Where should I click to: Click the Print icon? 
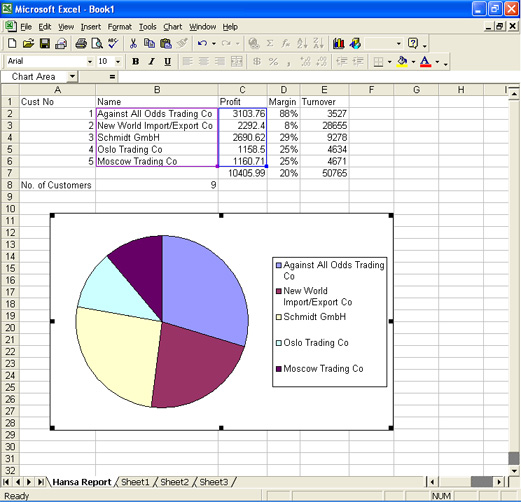tap(81, 43)
